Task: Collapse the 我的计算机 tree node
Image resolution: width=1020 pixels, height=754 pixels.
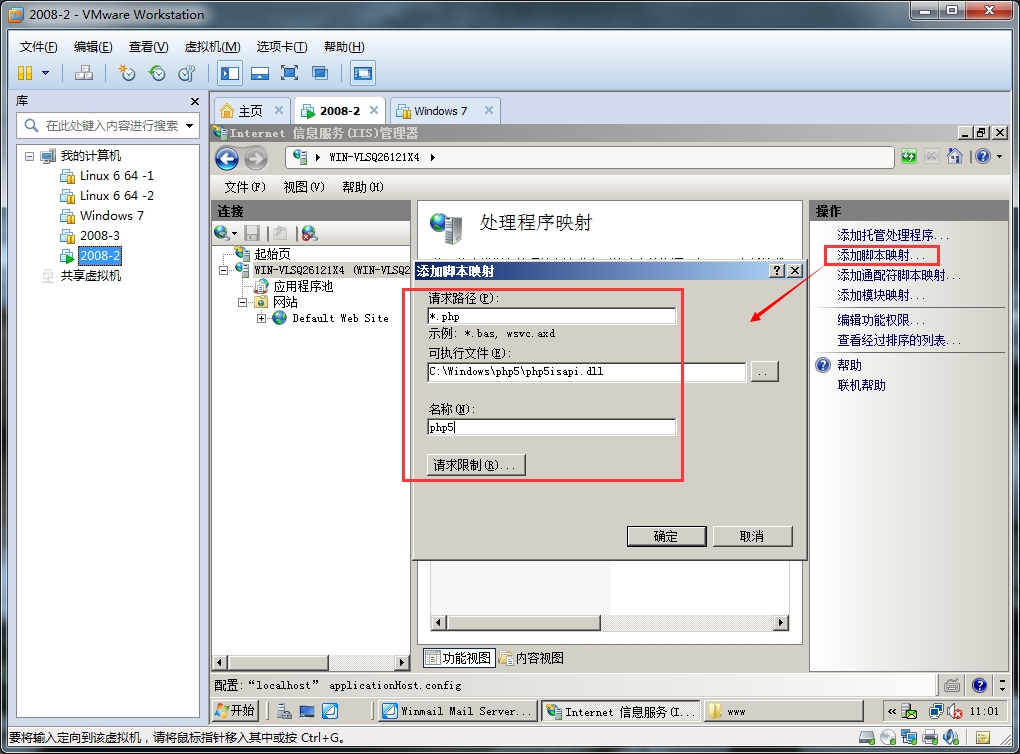Action: click(x=29, y=156)
